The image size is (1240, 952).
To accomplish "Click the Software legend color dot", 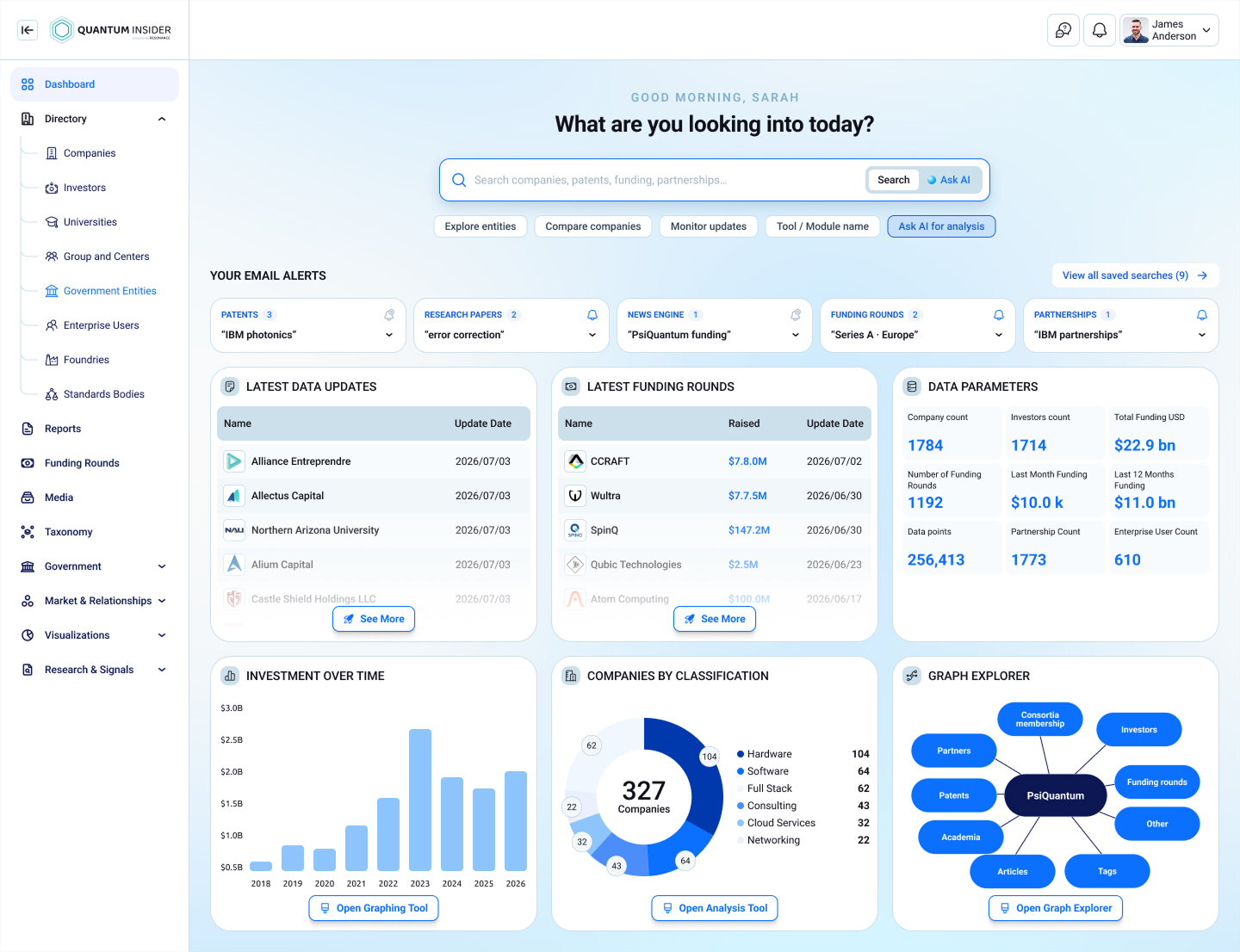I will point(741,771).
